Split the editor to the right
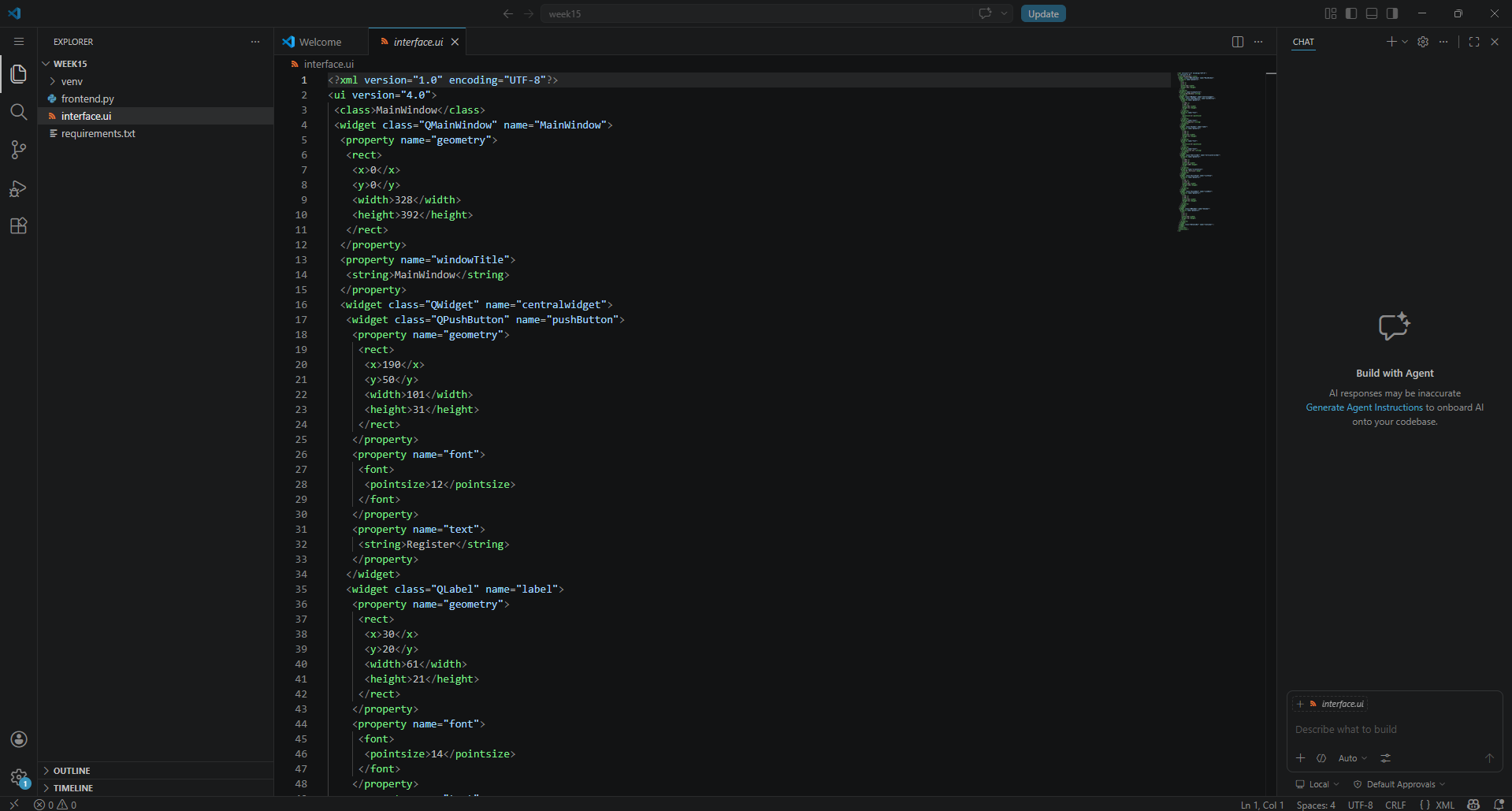The height and width of the screenshot is (811, 1512). pos(1238,42)
